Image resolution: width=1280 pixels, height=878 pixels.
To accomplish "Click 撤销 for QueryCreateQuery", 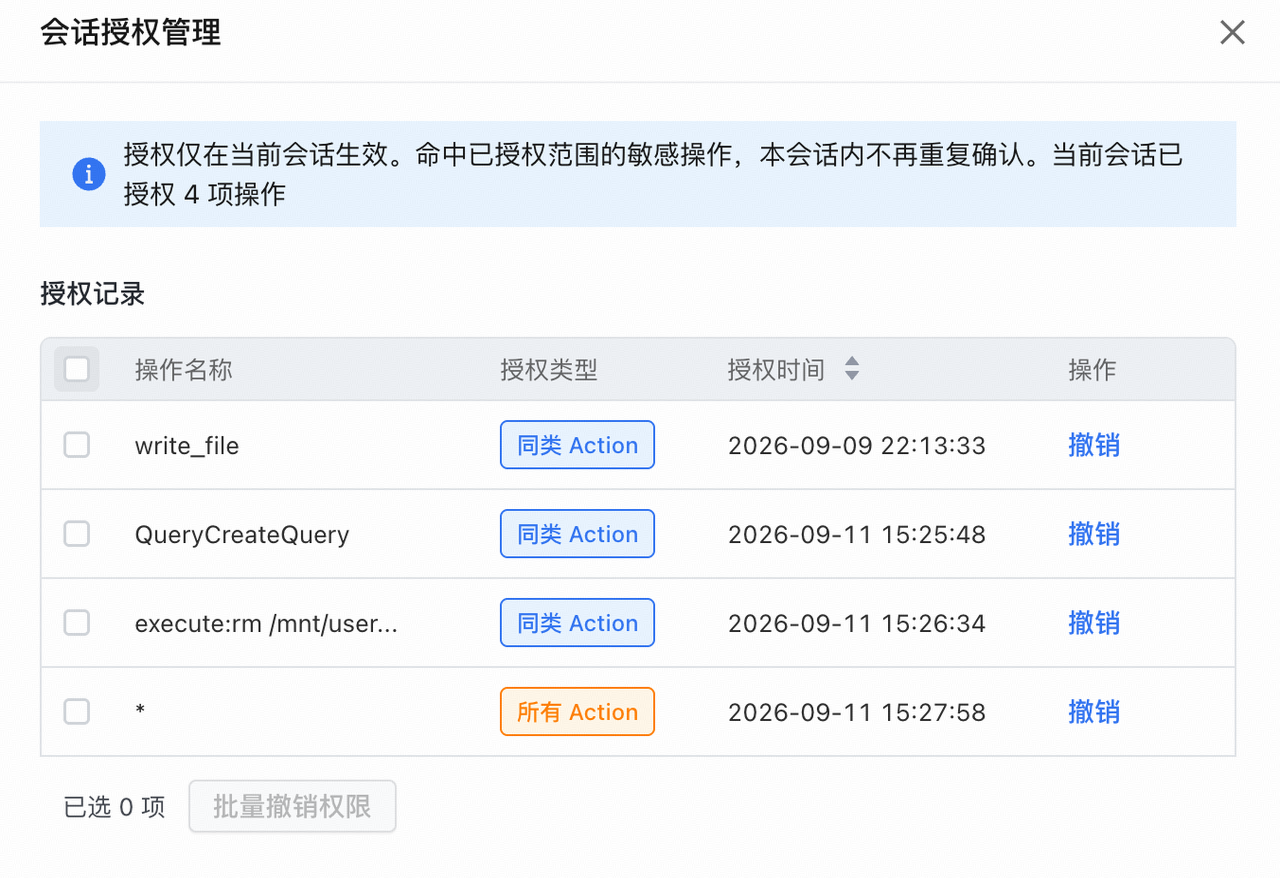I will [1094, 534].
